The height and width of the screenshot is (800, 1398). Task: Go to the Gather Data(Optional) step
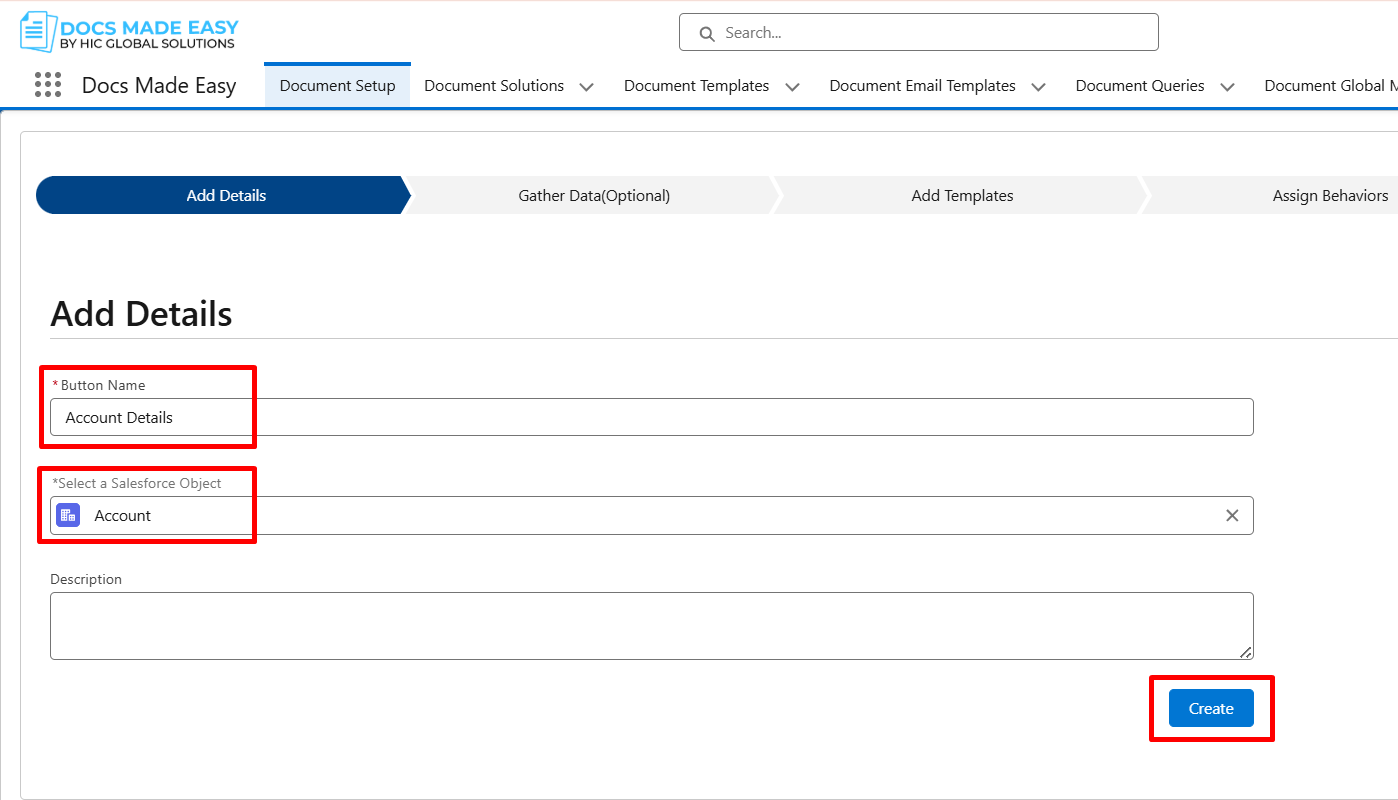[594, 196]
